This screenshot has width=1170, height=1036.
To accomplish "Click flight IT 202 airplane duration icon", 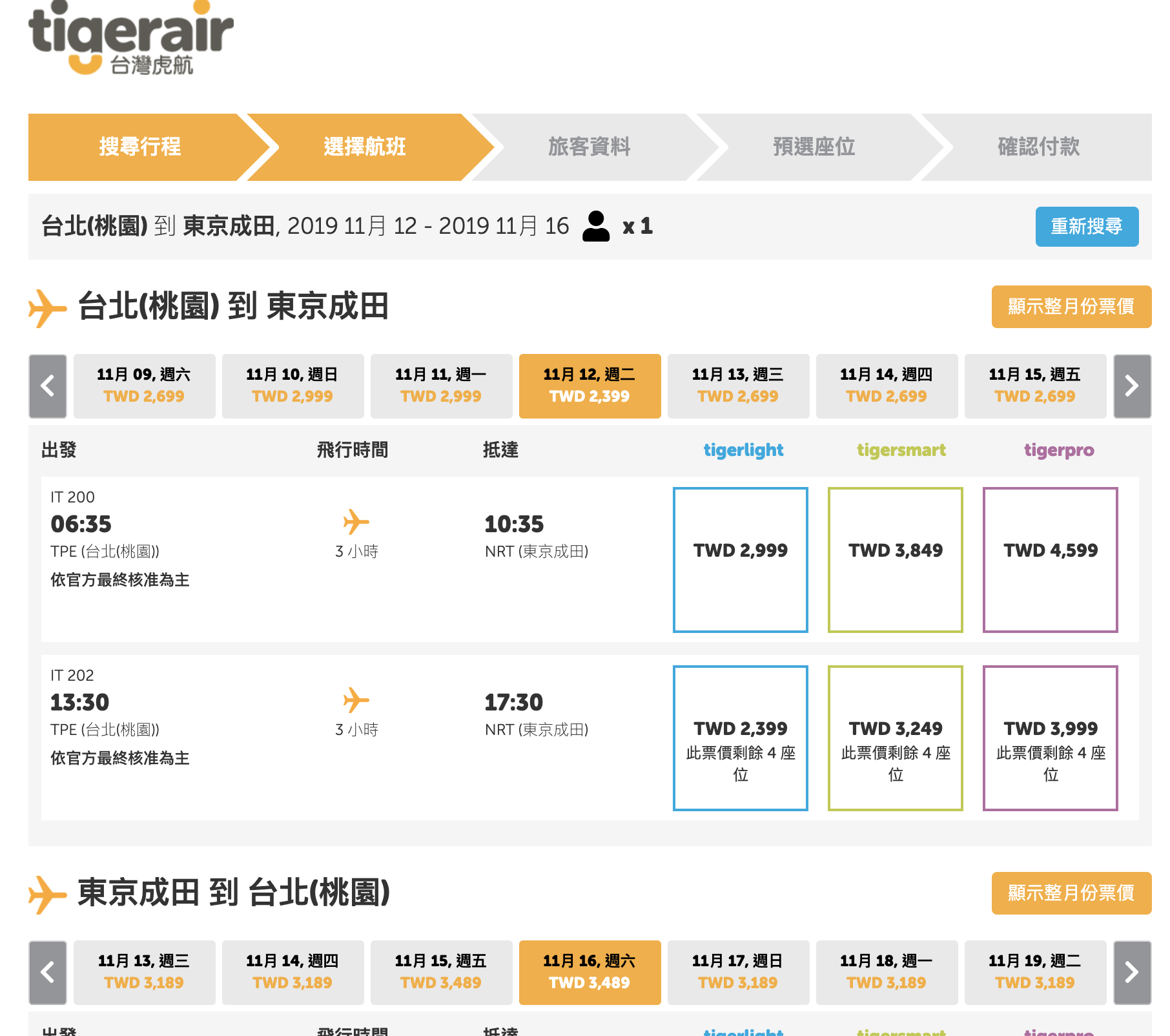I will [x=356, y=700].
